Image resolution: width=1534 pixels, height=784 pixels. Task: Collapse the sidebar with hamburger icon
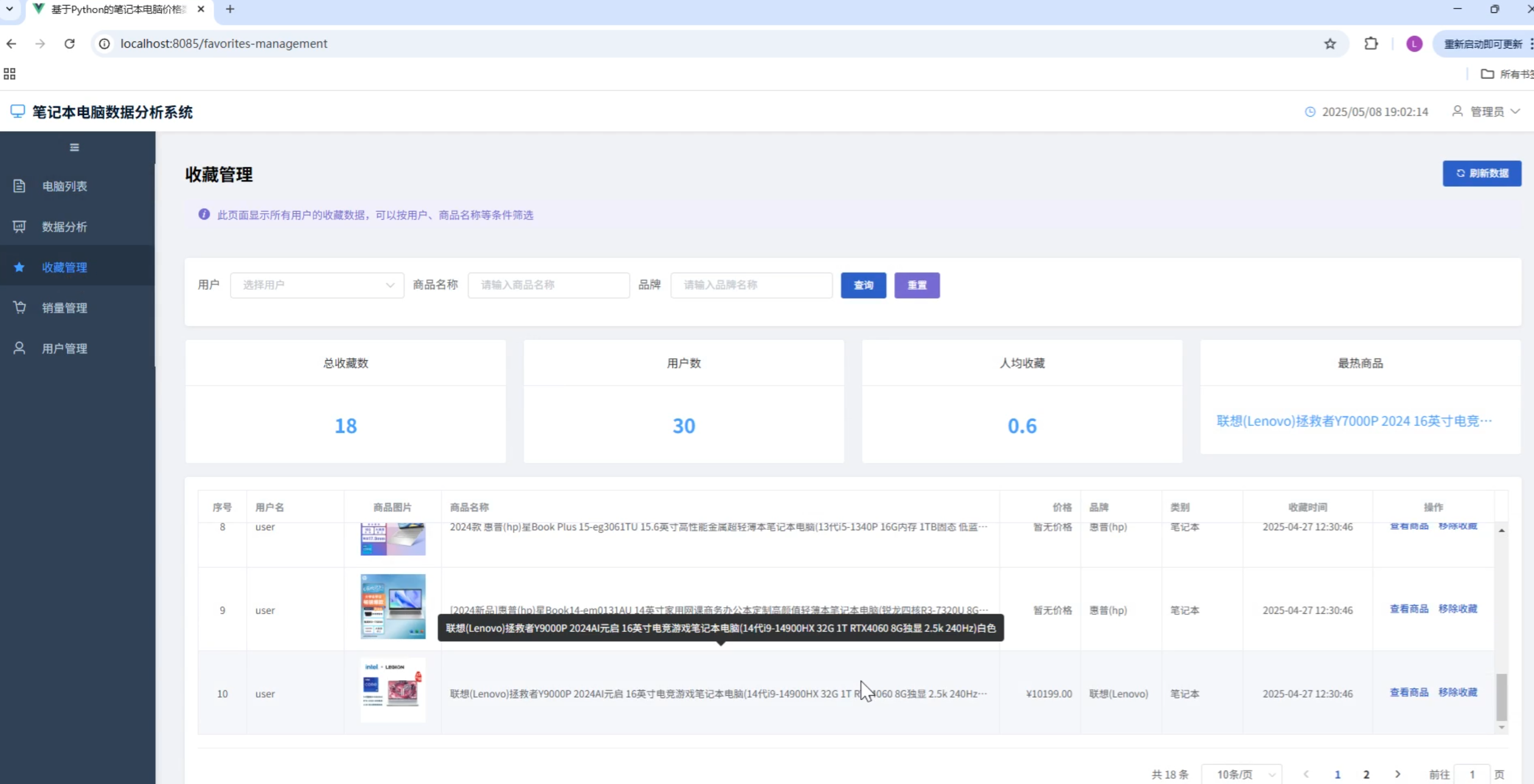74,147
